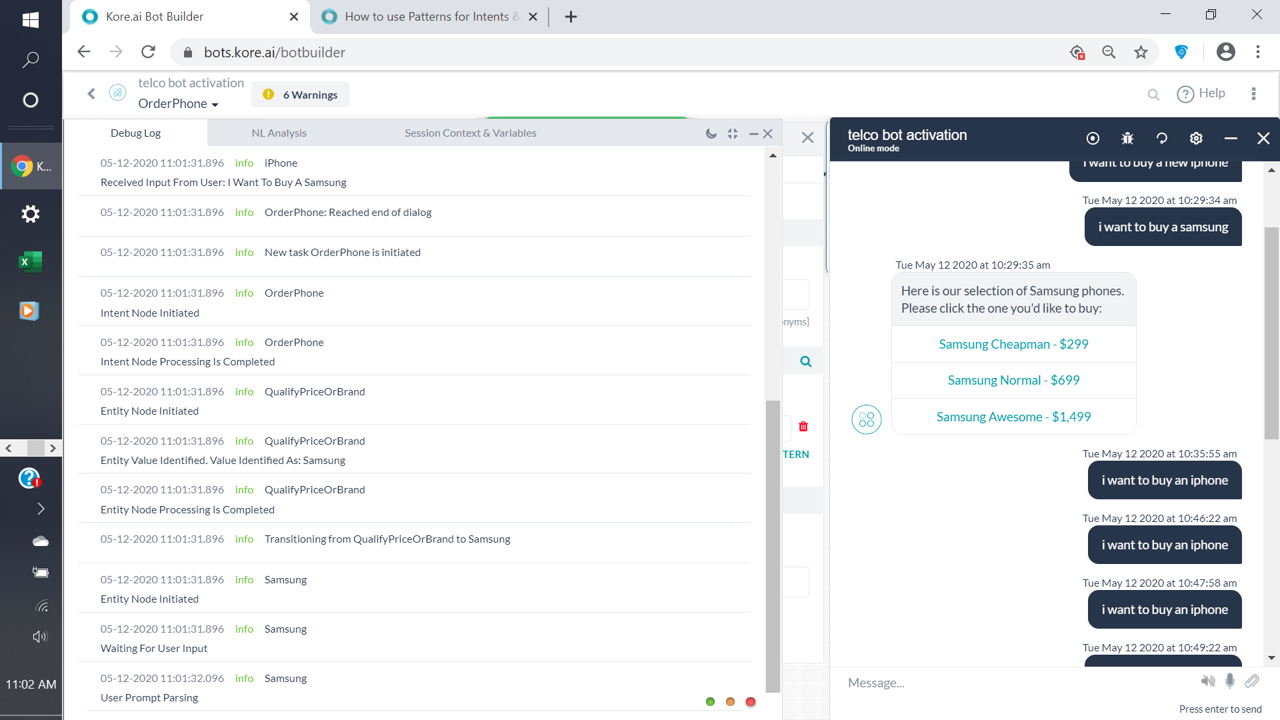The width and height of the screenshot is (1280, 720).
Task: Switch to the NL Analysis tab
Action: [x=279, y=132]
